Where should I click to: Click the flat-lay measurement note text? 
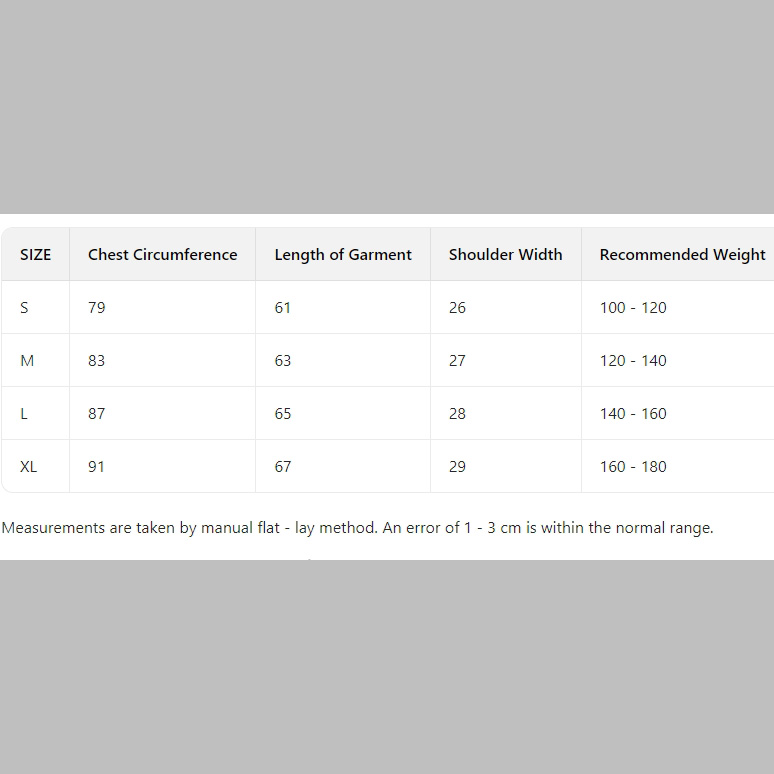[357, 528]
